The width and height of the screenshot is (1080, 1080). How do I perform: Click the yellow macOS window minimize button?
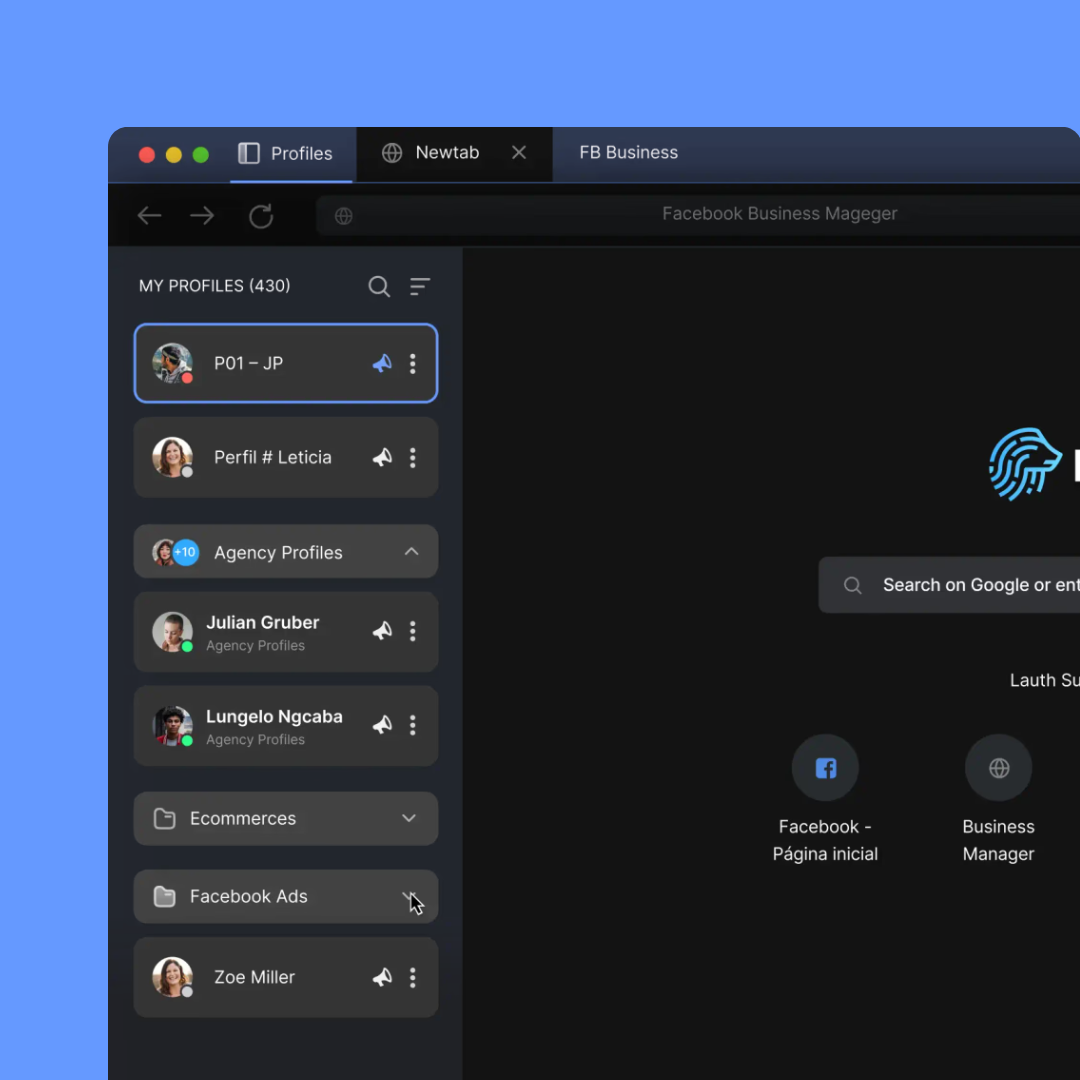point(174,154)
